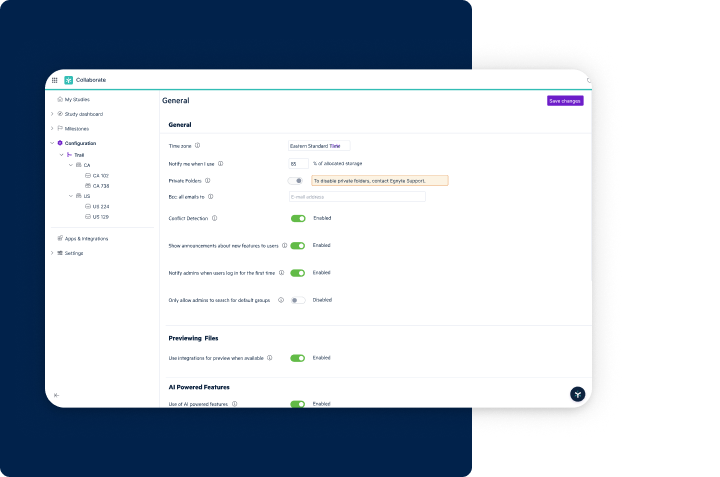Show info for default groups search setting
This screenshot has width=720, height=477.
[x=281, y=300]
